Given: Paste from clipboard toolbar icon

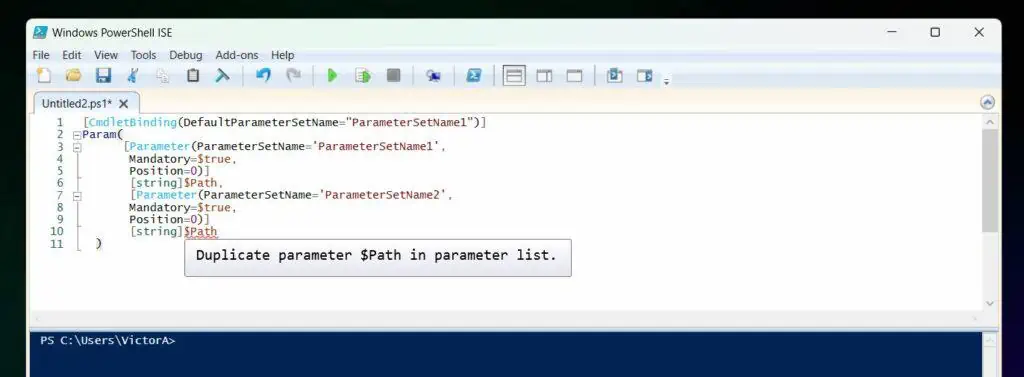Looking at the screenshot, I should click(193, 76).
